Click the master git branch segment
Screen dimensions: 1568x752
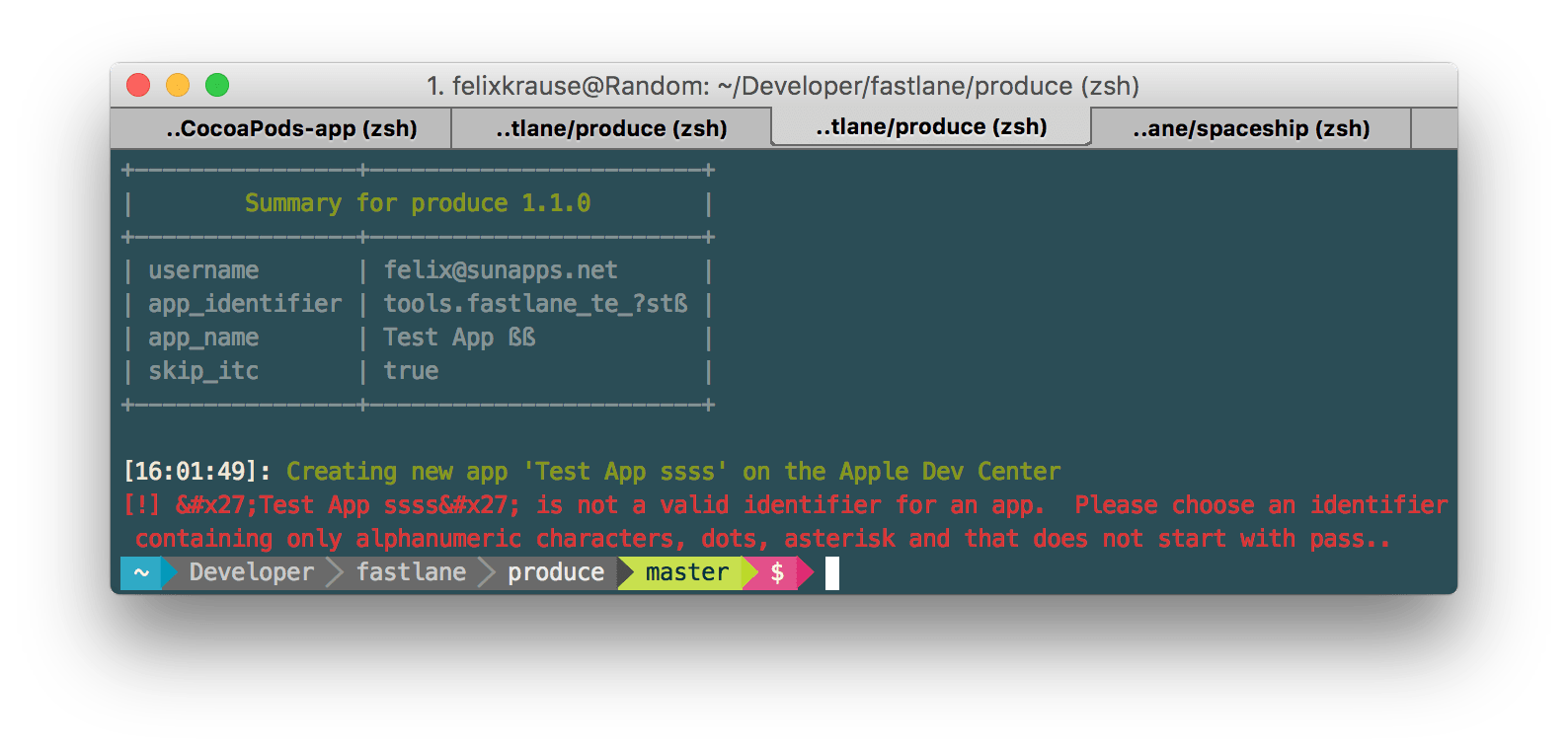click(687, 572)
